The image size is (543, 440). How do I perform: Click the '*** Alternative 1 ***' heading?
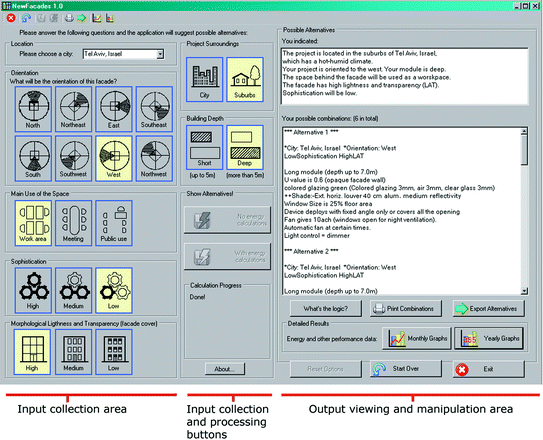tap(311, 133)
